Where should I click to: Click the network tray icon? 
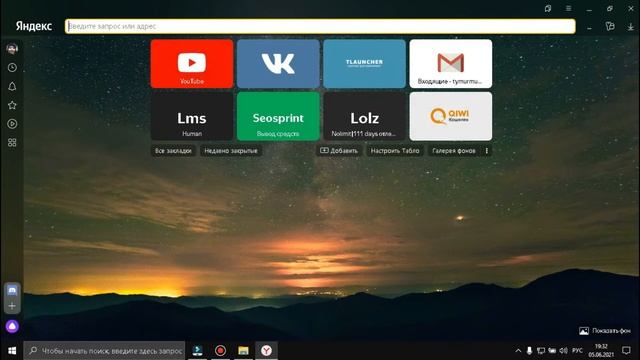coord(541,351)
